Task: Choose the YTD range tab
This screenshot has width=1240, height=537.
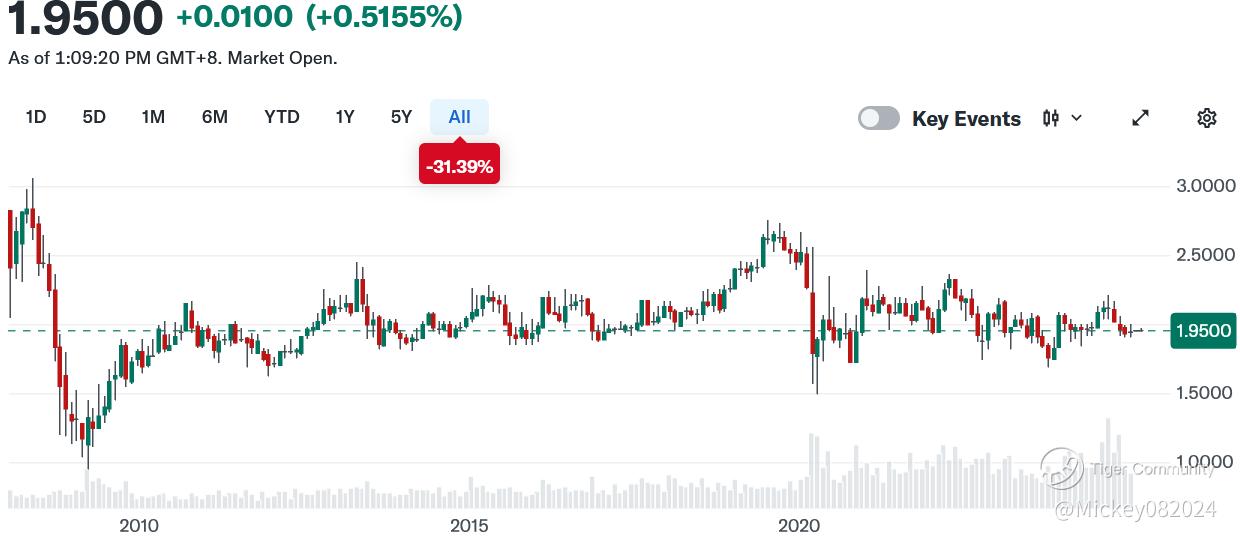Action: pyautogui.click(x=282, y=117)
